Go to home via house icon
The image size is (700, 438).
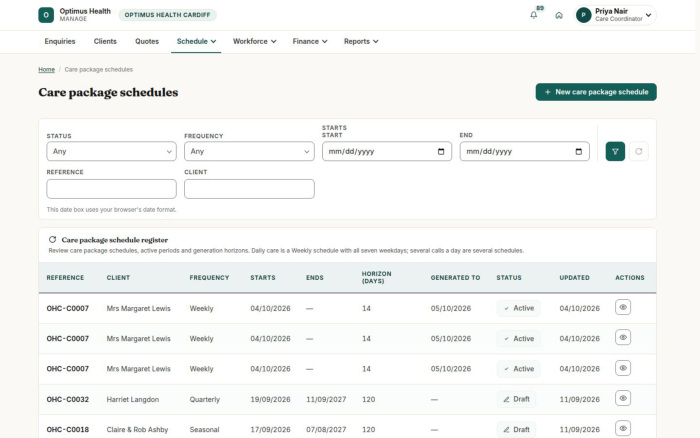point(559,15)
